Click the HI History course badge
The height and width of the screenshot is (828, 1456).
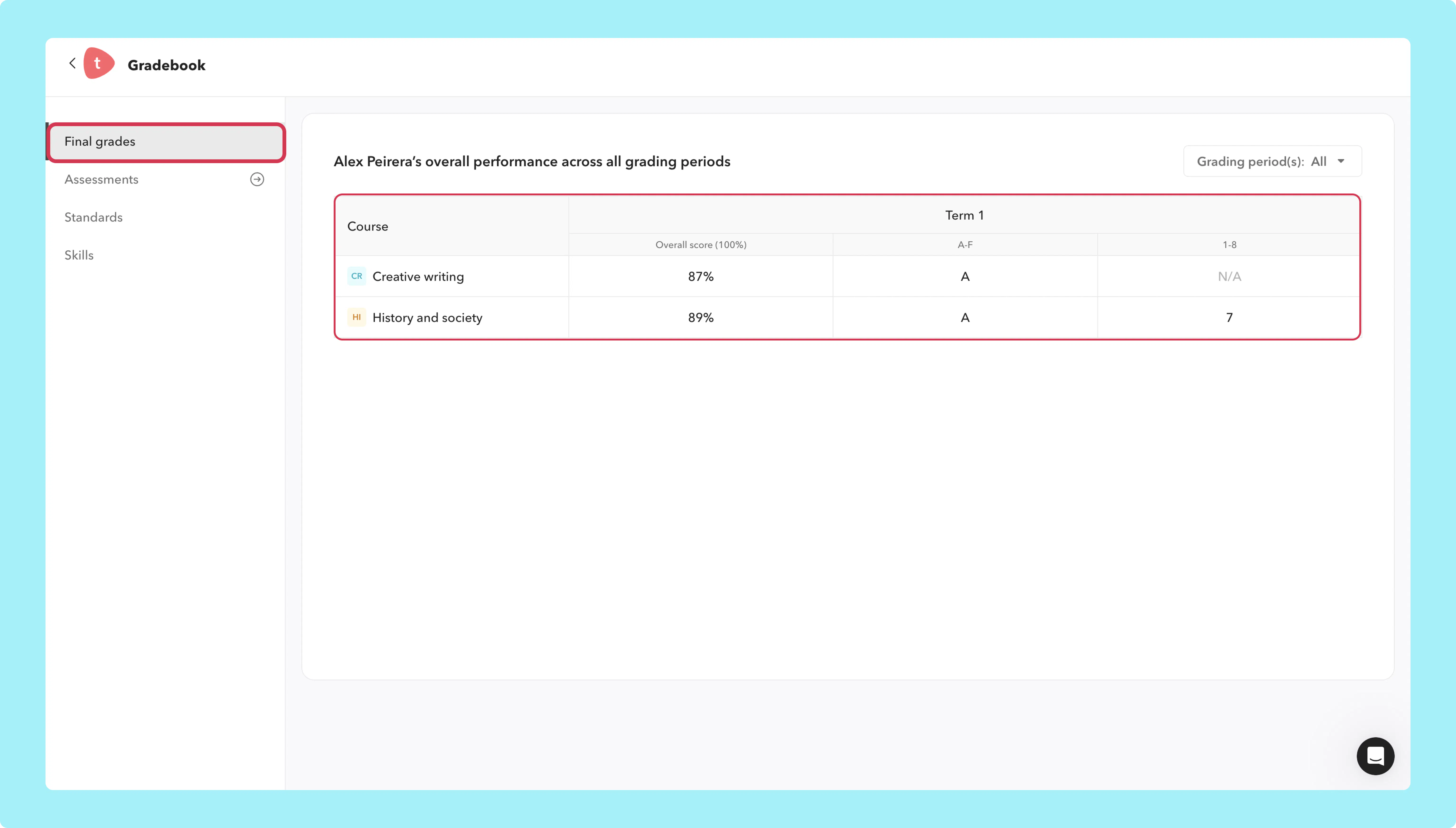point(356,317)
